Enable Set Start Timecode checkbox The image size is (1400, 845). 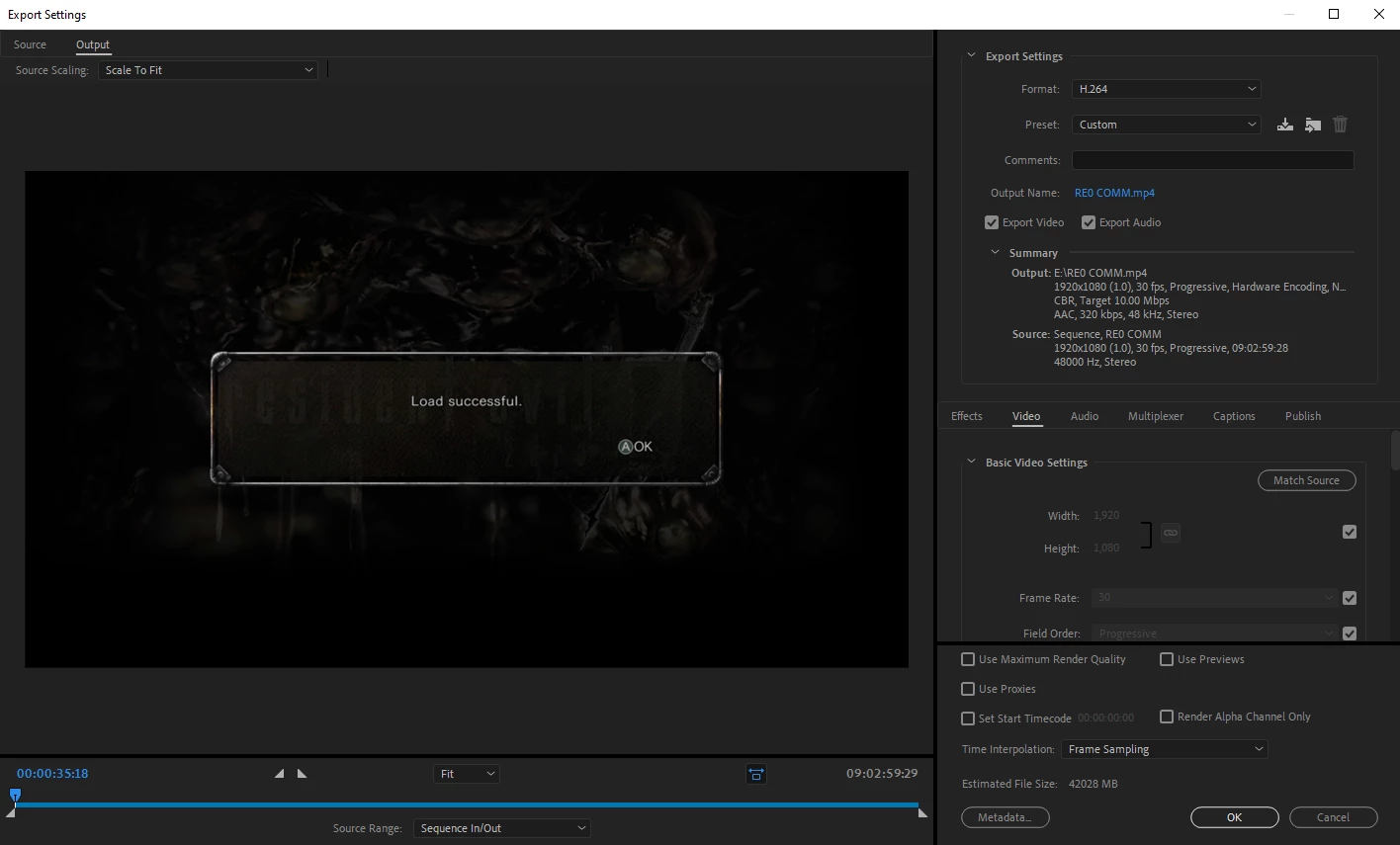pos(968,718)
